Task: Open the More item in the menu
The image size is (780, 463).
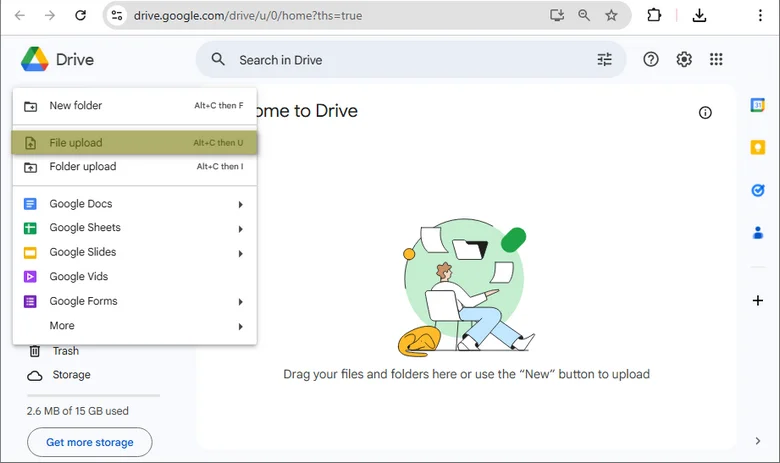Action: pyautogui.click(x=134, y=326)
